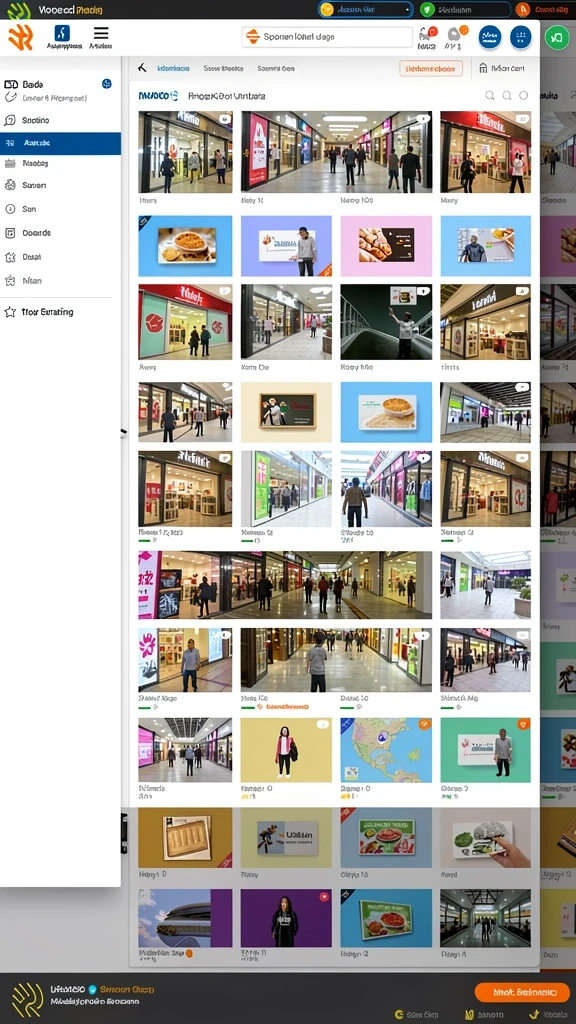The image size is (576, 1024).
Task: Click the back arrow above the gallery
Action: click(x=142, y=68)
